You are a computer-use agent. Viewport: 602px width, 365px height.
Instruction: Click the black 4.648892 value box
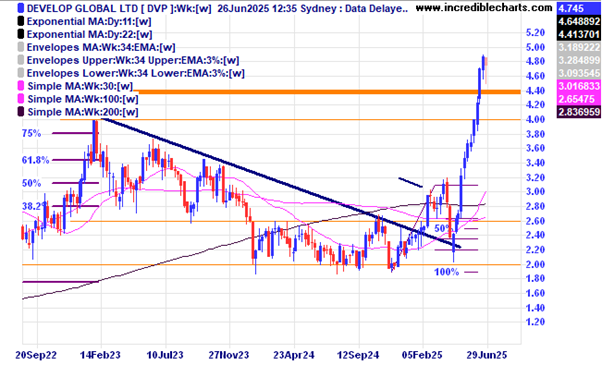tap(578, 21)
